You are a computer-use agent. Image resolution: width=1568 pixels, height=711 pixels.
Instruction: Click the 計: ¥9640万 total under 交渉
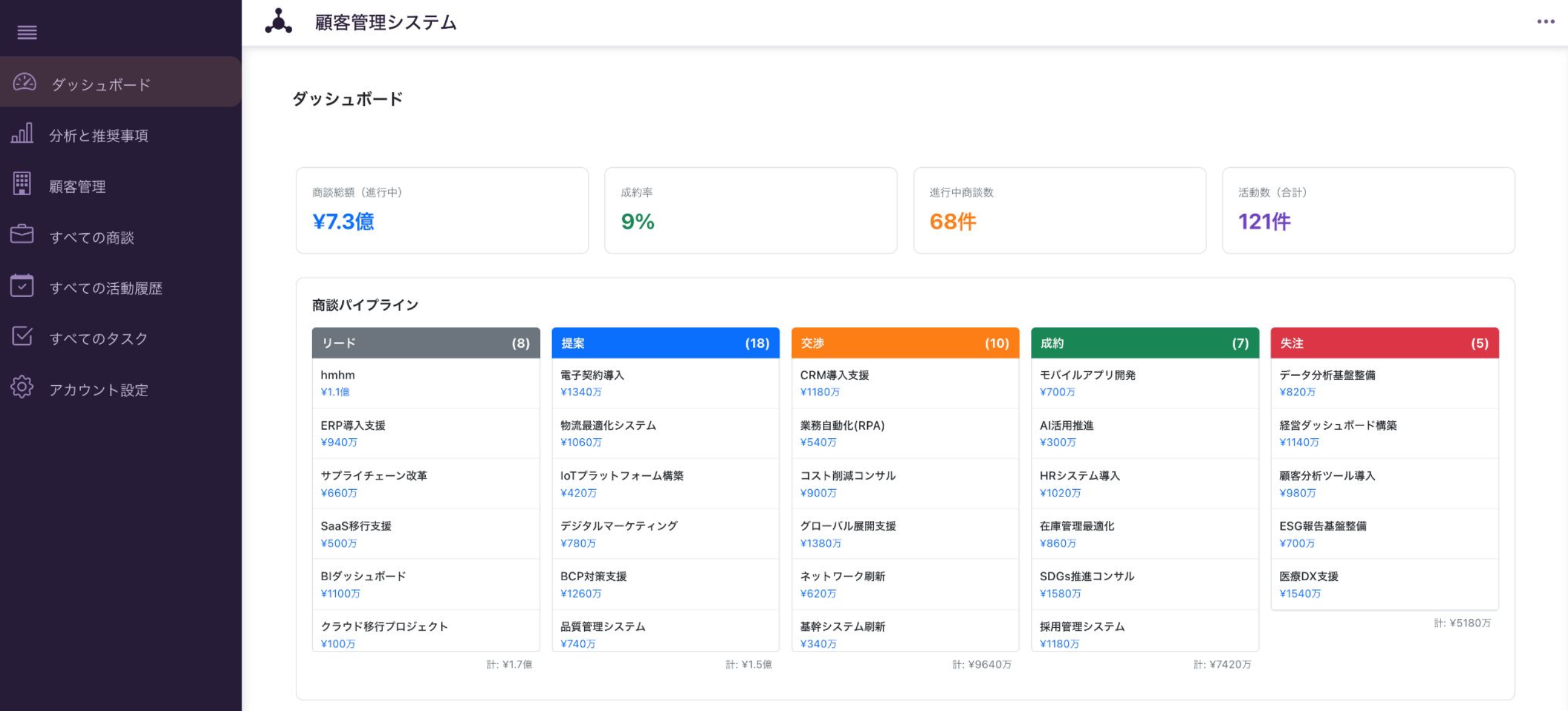coord(982,664)
